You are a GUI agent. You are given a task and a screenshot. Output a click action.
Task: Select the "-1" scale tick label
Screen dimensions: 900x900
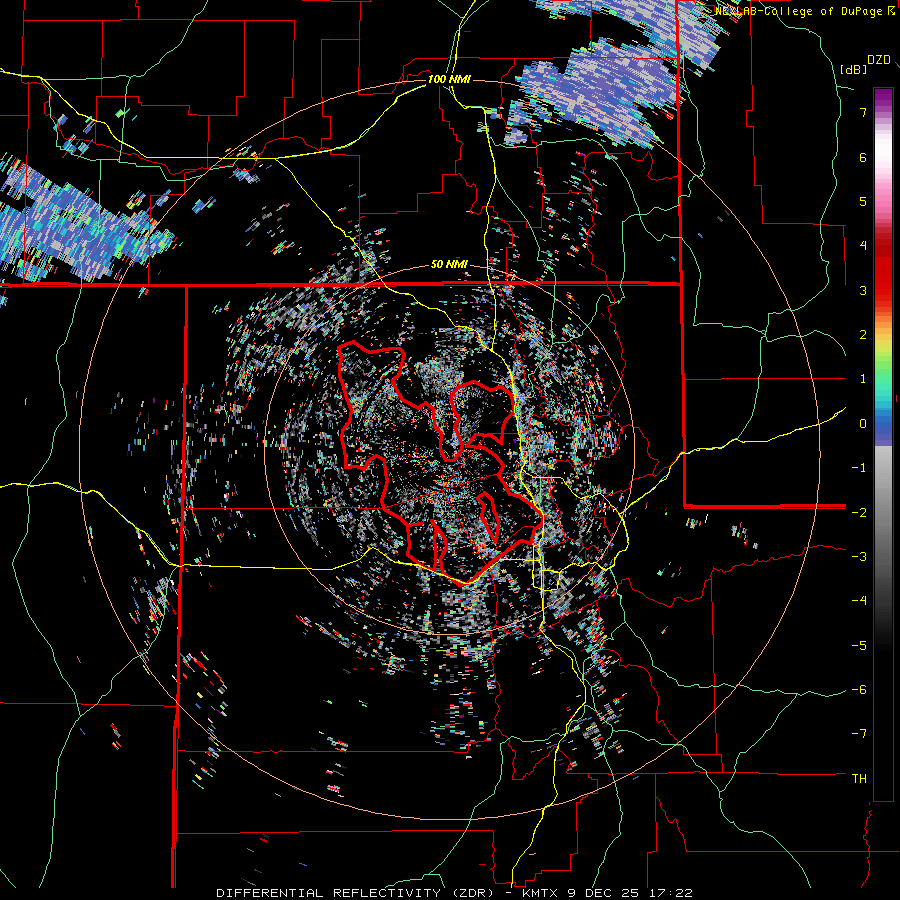tap(859, 468)
